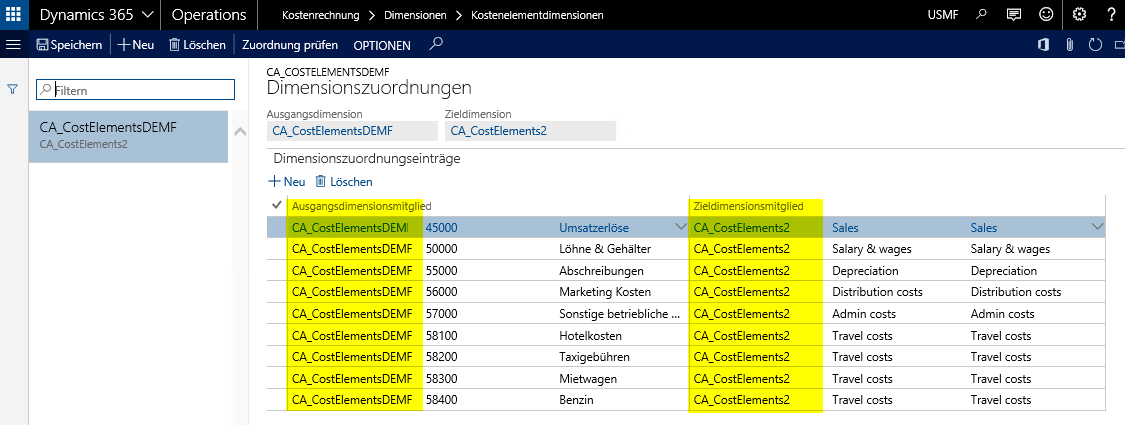Open in Microsoft Office icon

click(x=1043, y=45)
